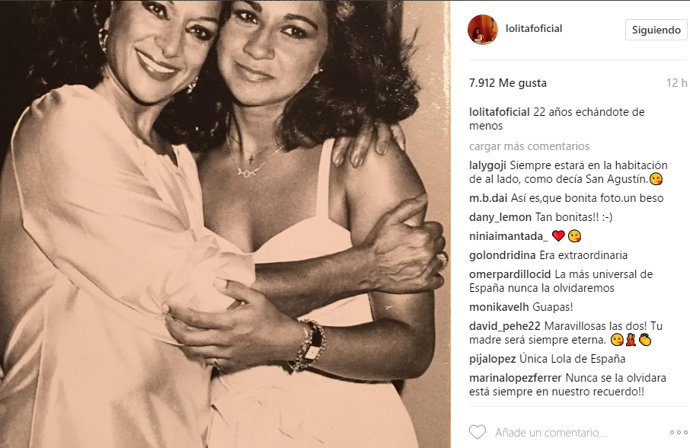This screenshot has width=690, height=448.
Task: Go to niniaimantada_'s profile
Action: pyautogui.click(x=508, y=236)
